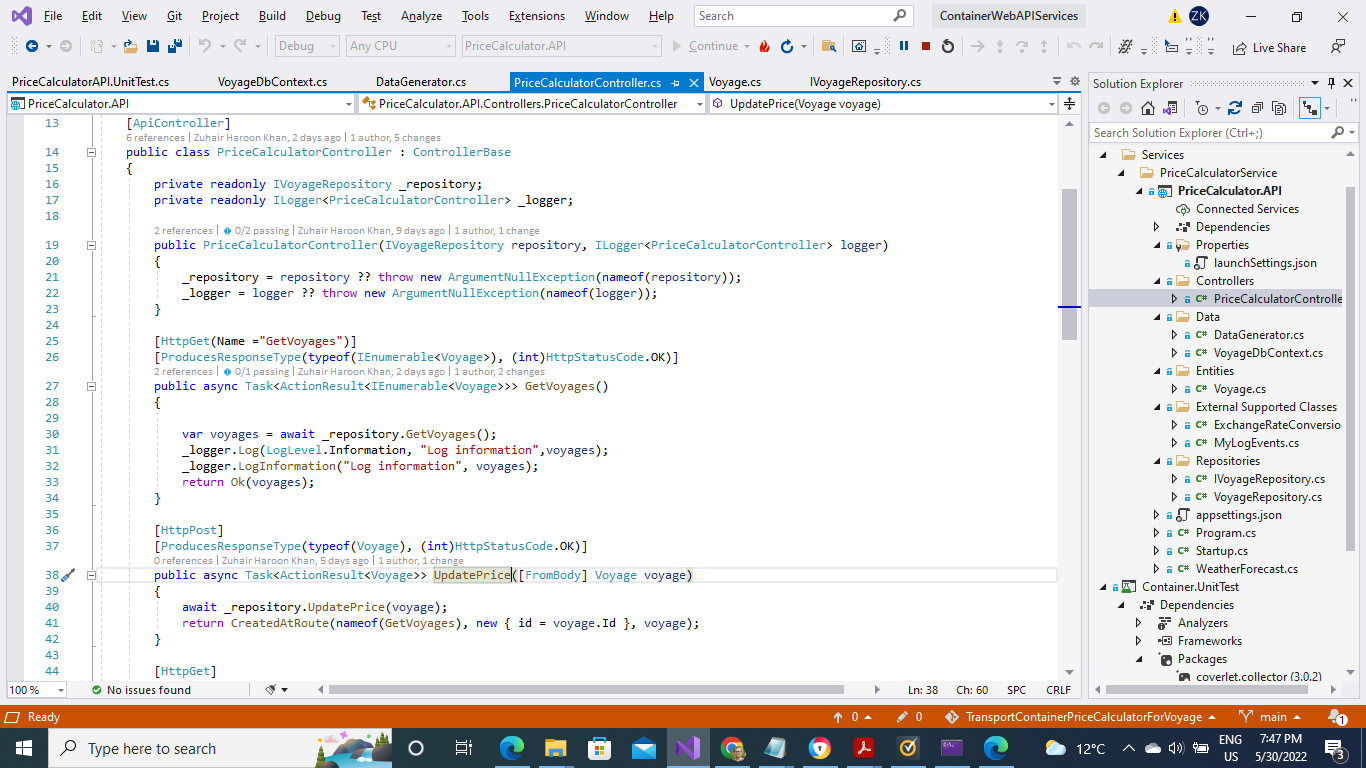Click the Find in Files folder icon

click(829, 46)
